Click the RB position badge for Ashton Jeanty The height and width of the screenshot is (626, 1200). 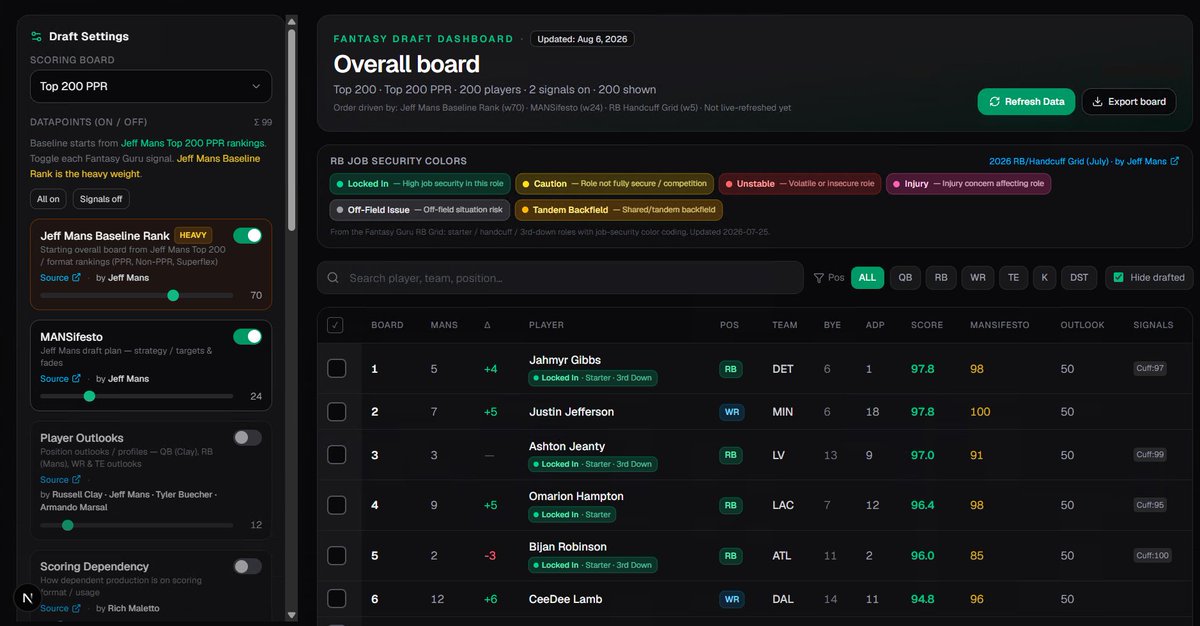pos(731,455)
